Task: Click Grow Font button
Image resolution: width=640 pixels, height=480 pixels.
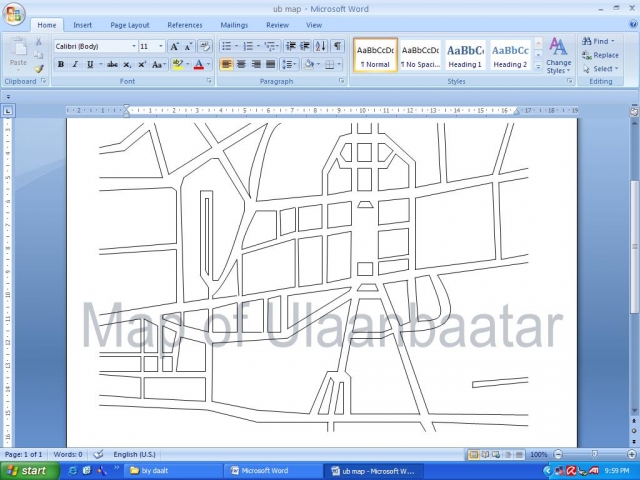Action: (x=174, y=46)
